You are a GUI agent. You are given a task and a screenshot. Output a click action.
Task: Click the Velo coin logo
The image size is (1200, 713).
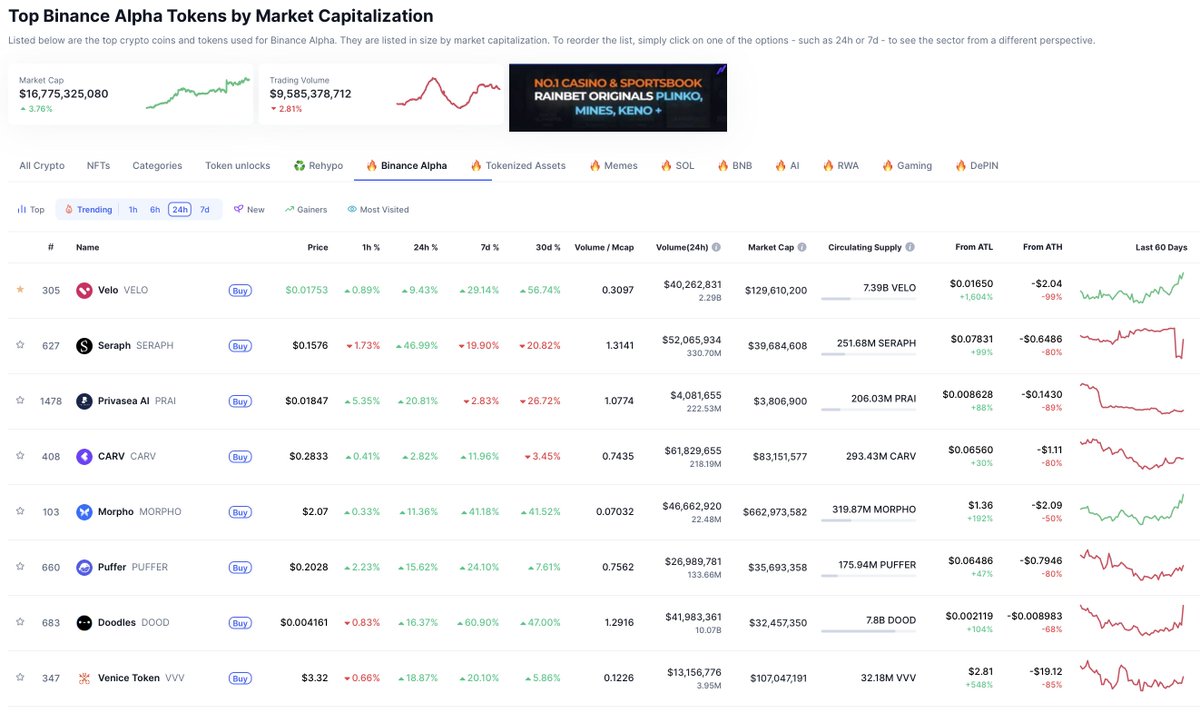pyautogui.click(x=84, y=290)
